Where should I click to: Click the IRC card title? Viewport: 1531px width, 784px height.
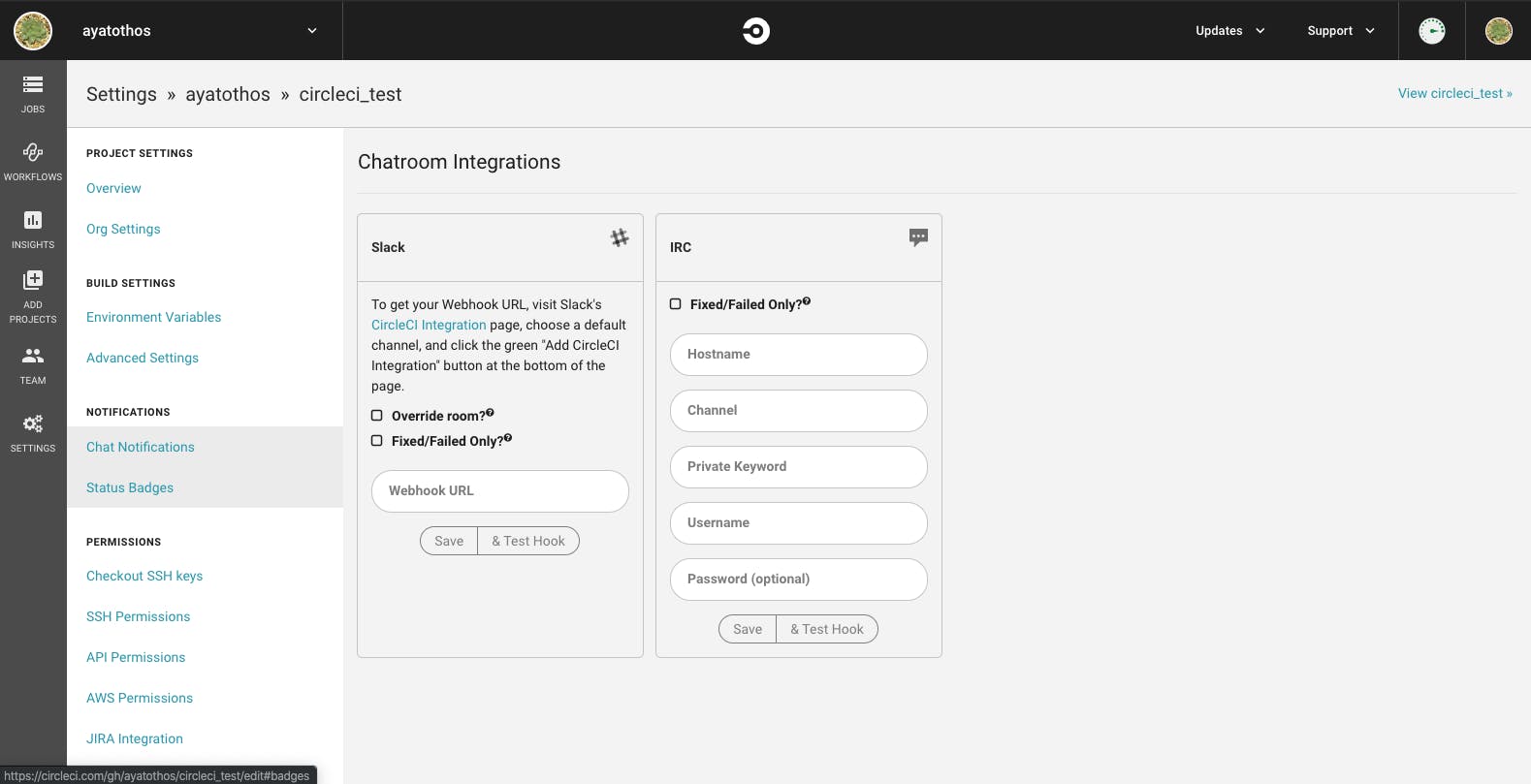[x=681, y=247]
